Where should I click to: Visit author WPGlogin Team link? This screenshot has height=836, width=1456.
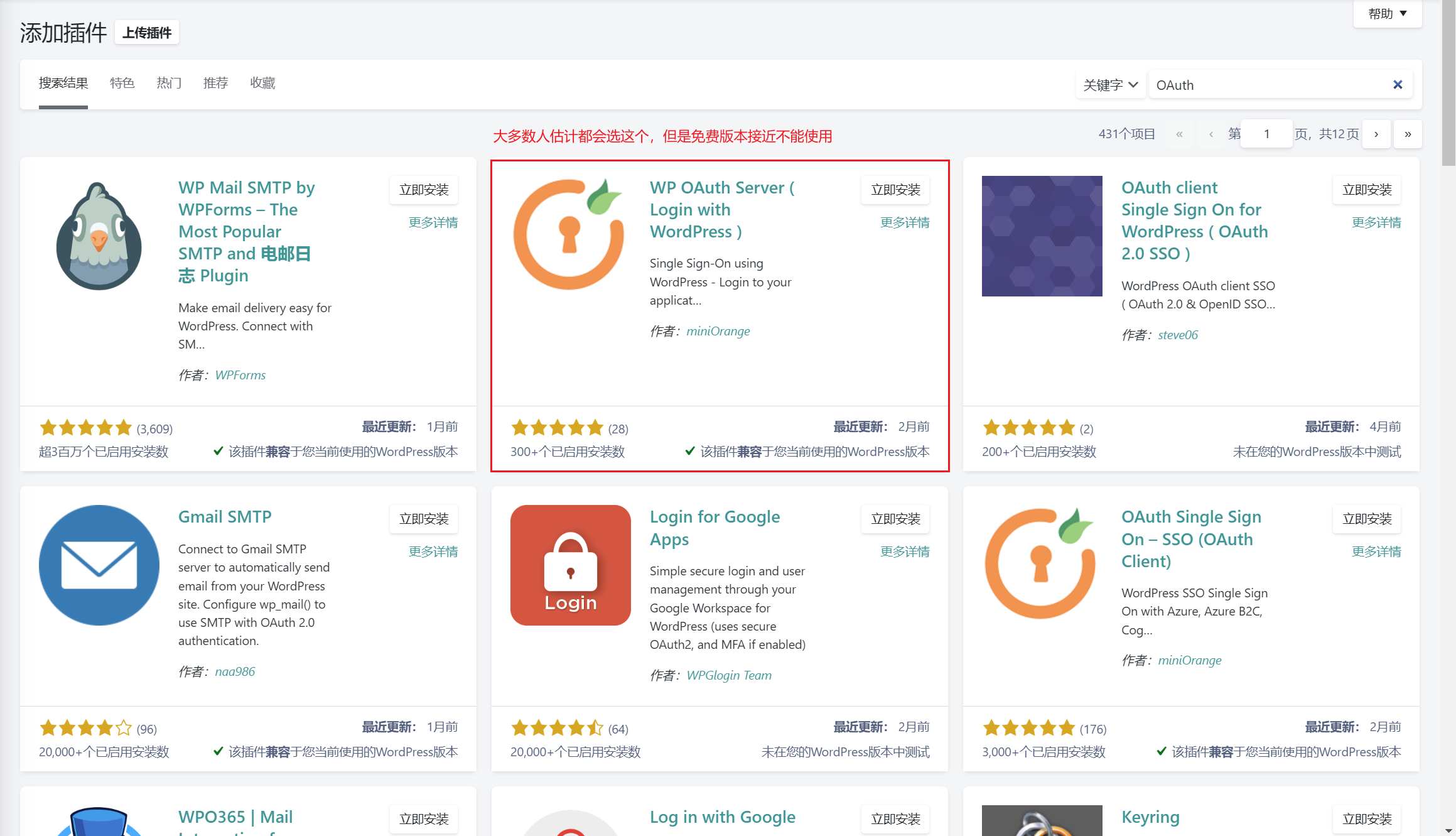pyautogui.click(x=729, y=675)
